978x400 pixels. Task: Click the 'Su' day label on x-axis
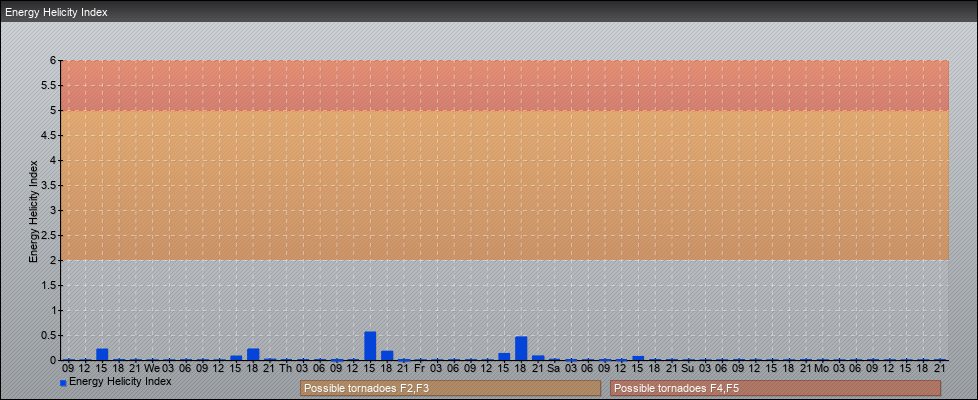click(x=688, y=368)
